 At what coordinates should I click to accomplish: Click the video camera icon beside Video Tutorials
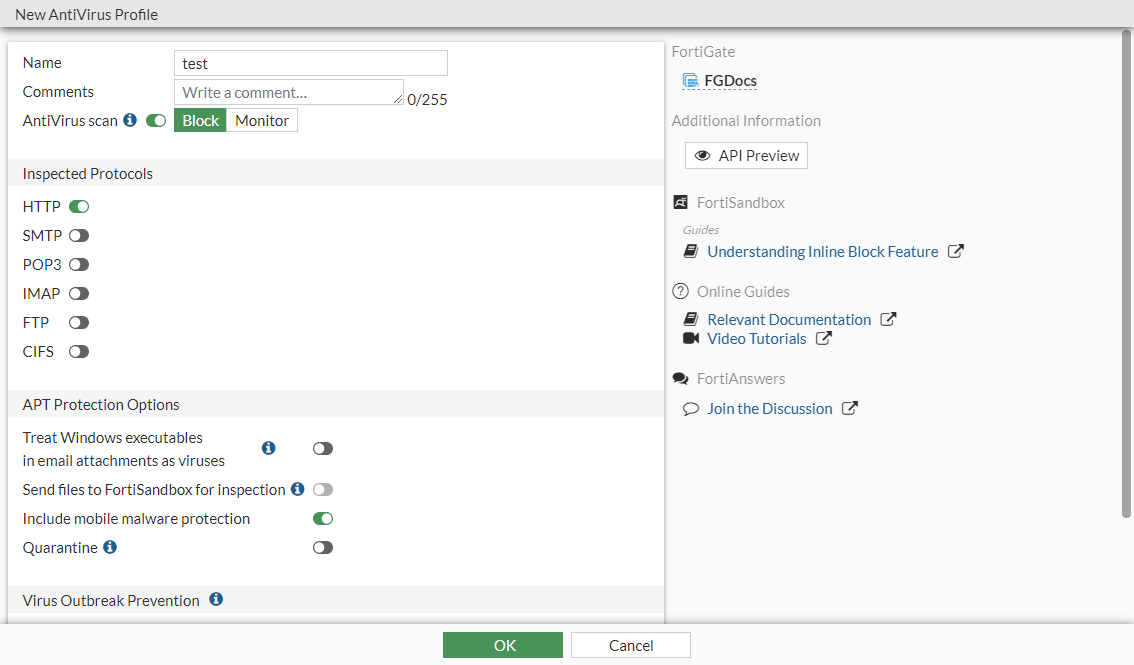pyautogui.click(x=690, y=338)
